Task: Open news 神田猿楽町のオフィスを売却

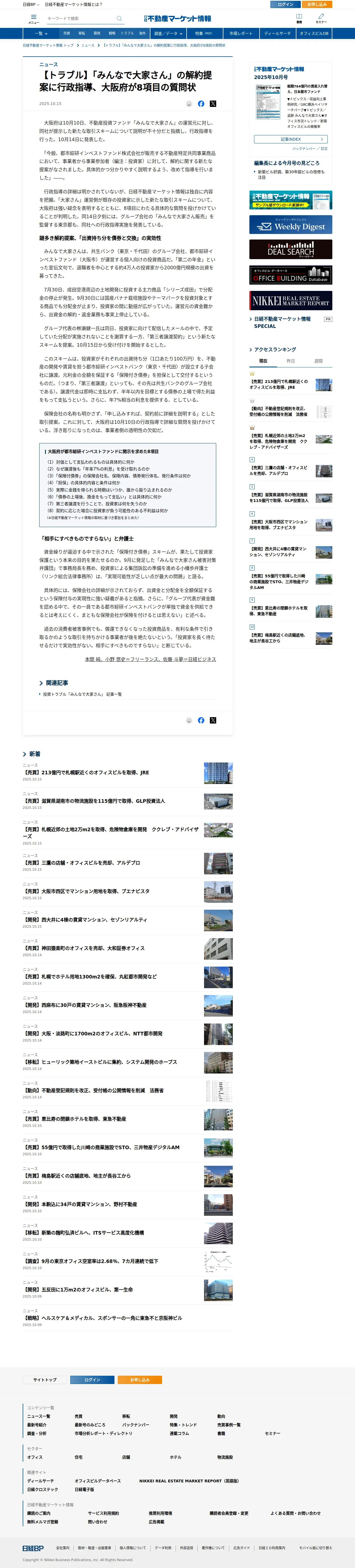Action: click(84, 948)
